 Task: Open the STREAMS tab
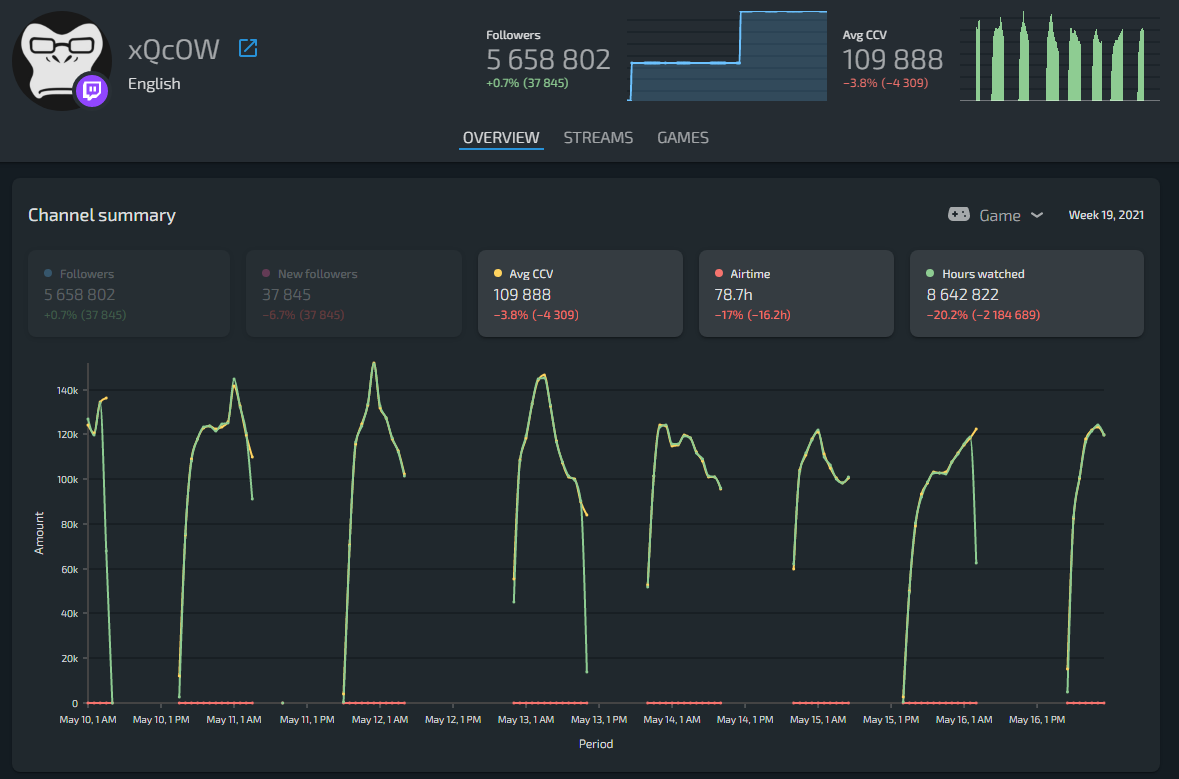coord(598,138)
